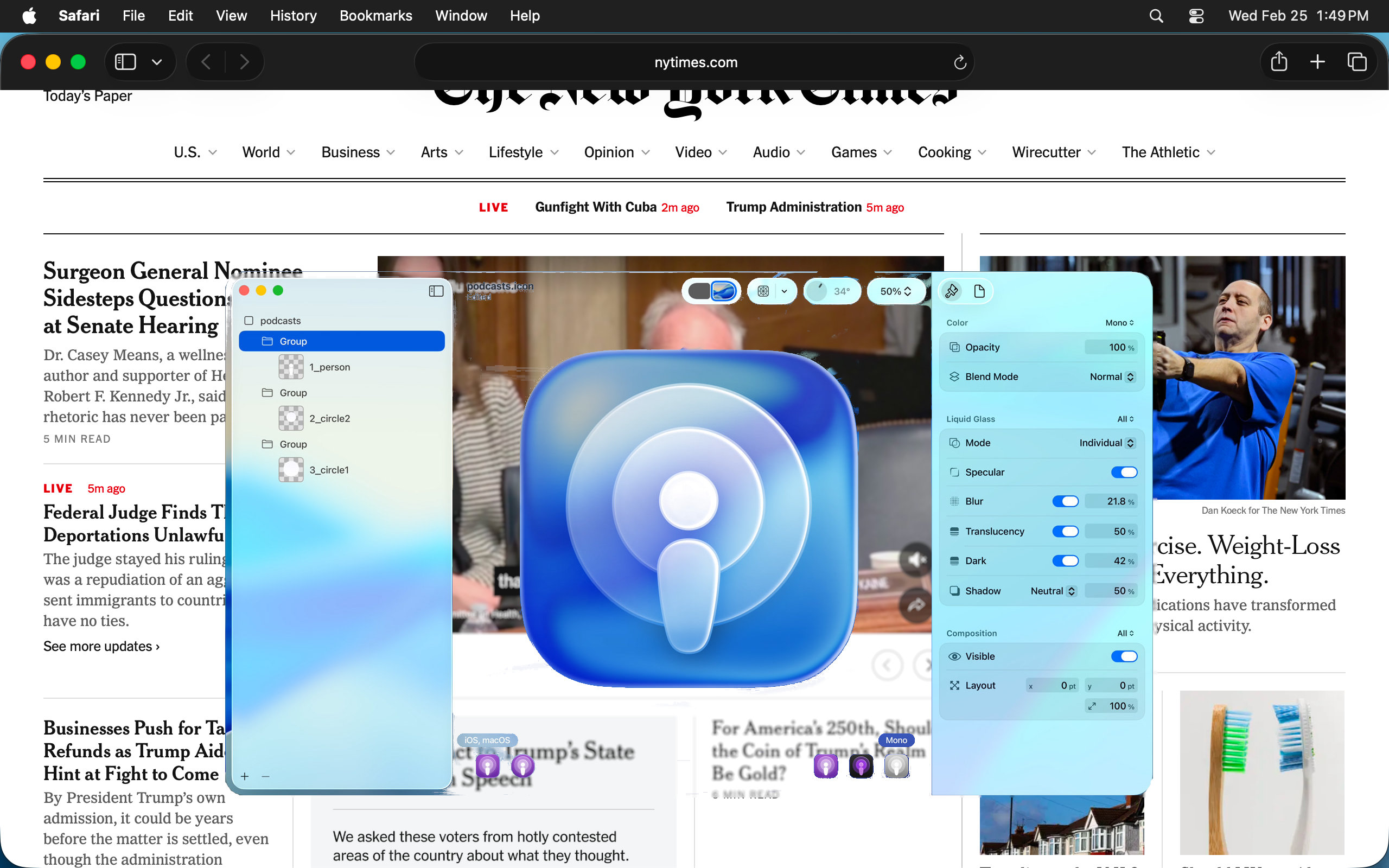
Task: Click the Trump Administration live link
Action: pyautogui.click(x=794, y=207)
